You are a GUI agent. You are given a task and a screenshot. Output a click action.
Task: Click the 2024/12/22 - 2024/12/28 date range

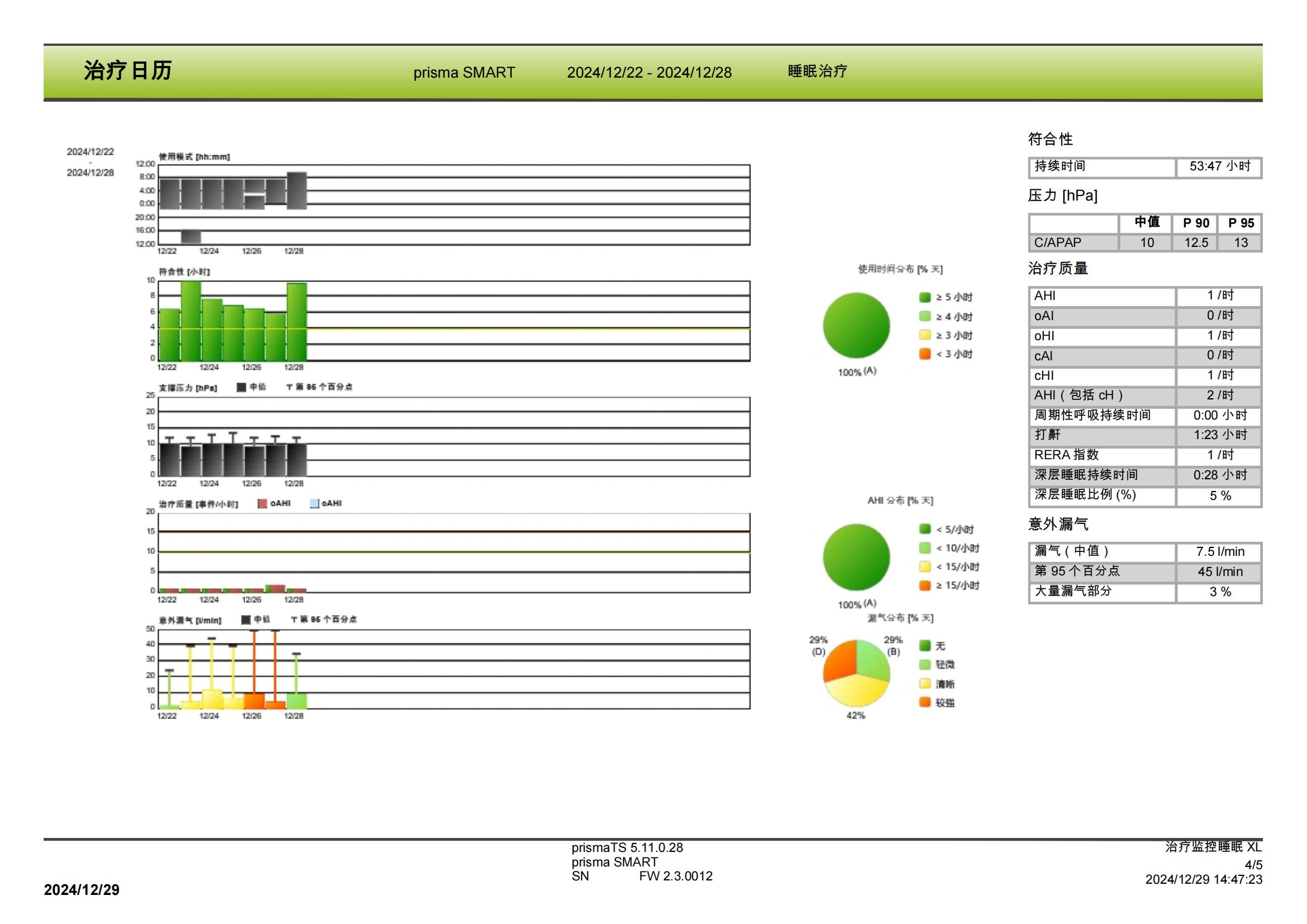click(x=649, y=73)
